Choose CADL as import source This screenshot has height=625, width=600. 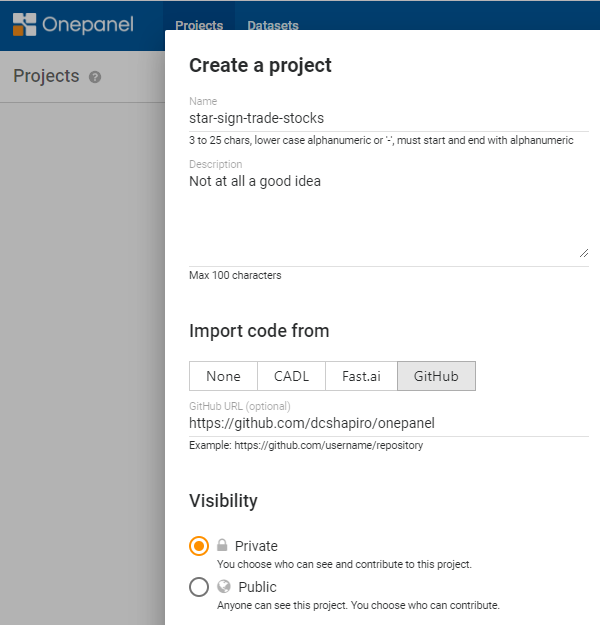point(292,376)
